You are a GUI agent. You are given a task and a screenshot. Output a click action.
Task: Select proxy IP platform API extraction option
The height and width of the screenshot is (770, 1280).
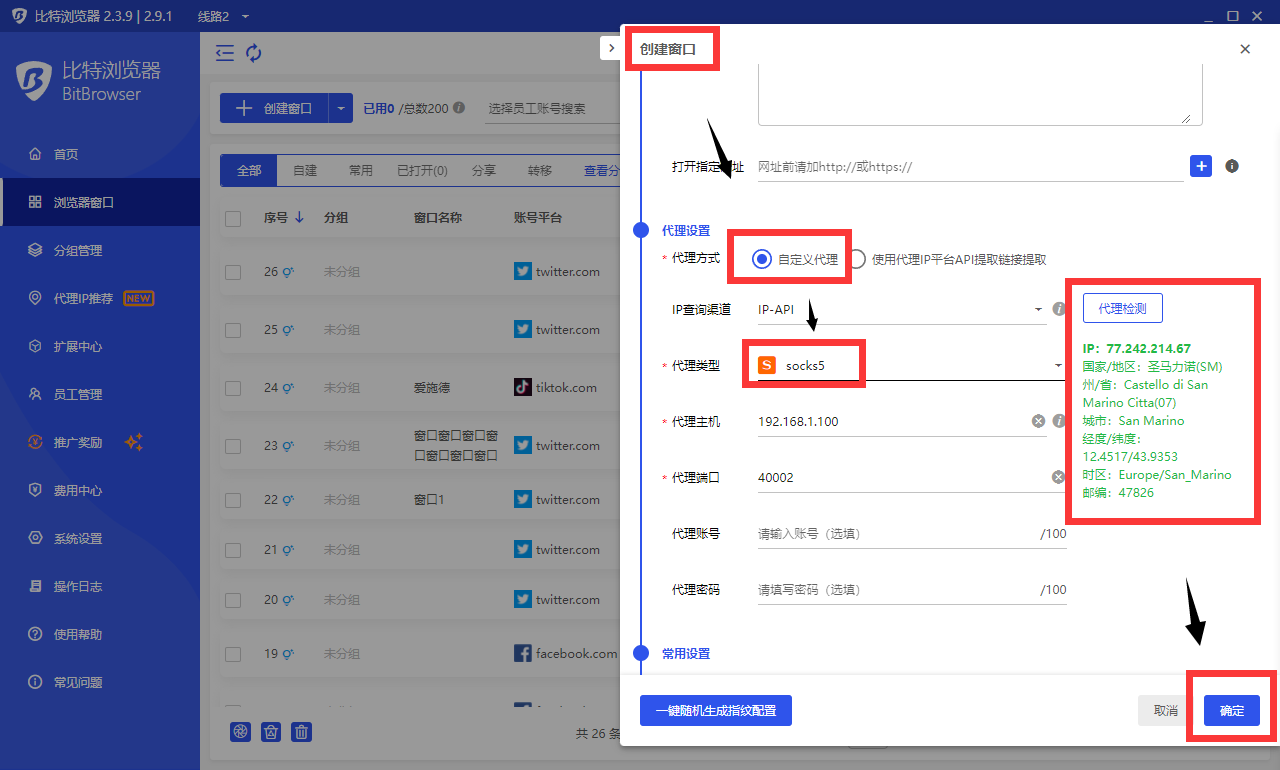[857, 259]
